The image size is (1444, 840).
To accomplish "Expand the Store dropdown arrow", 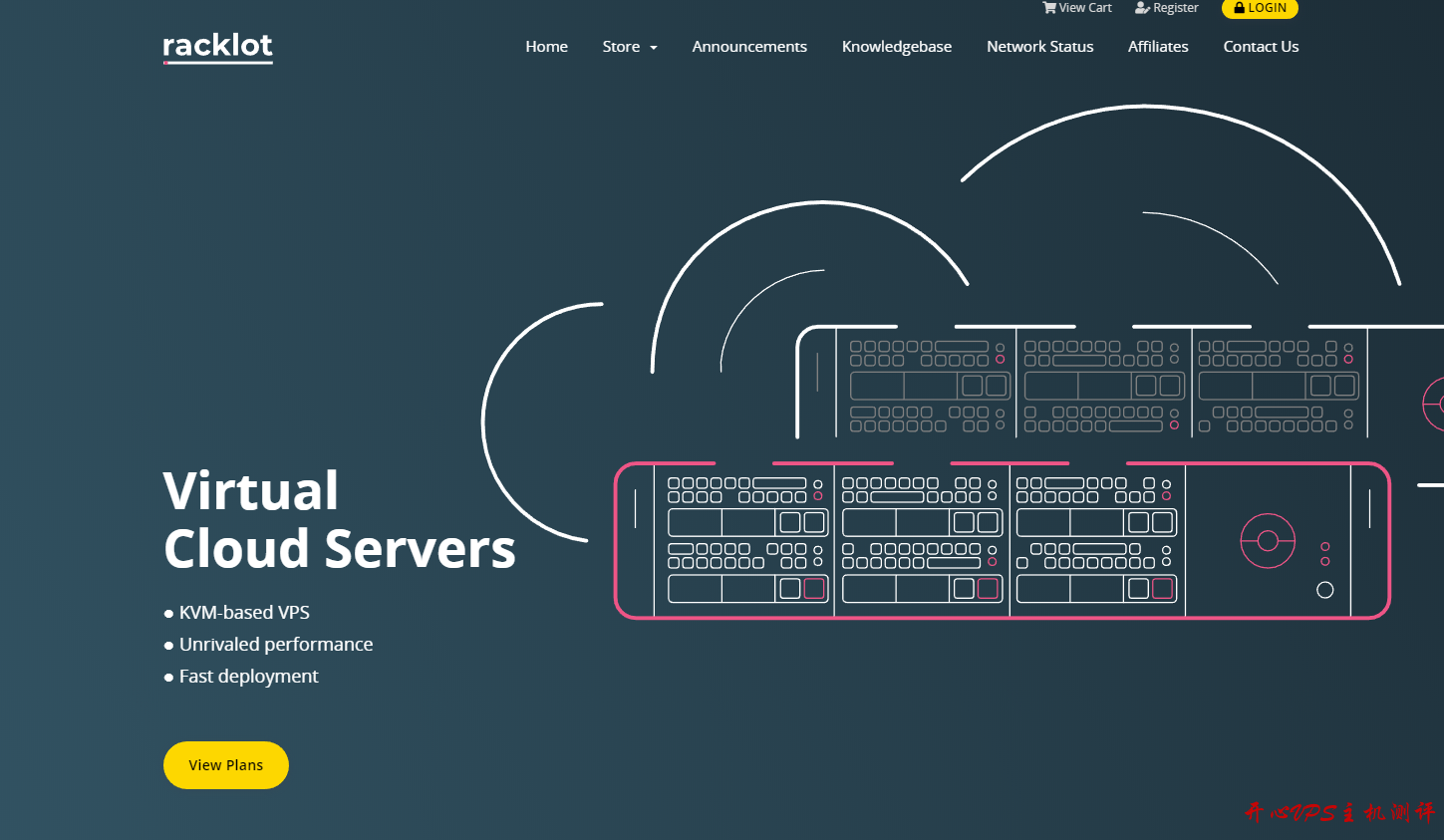I will click(x=654, y=48).
